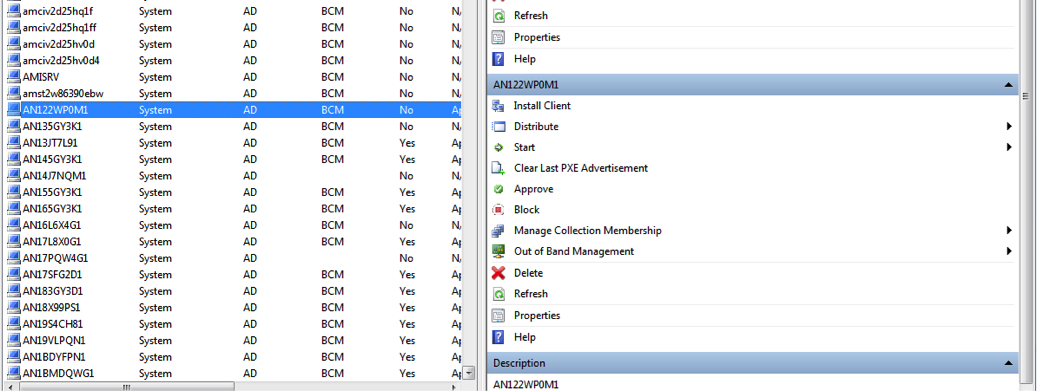This screenshot has height=391, width=1037.
Task: Click AN122WP0M1 text under Description
Action: [526, 384]
